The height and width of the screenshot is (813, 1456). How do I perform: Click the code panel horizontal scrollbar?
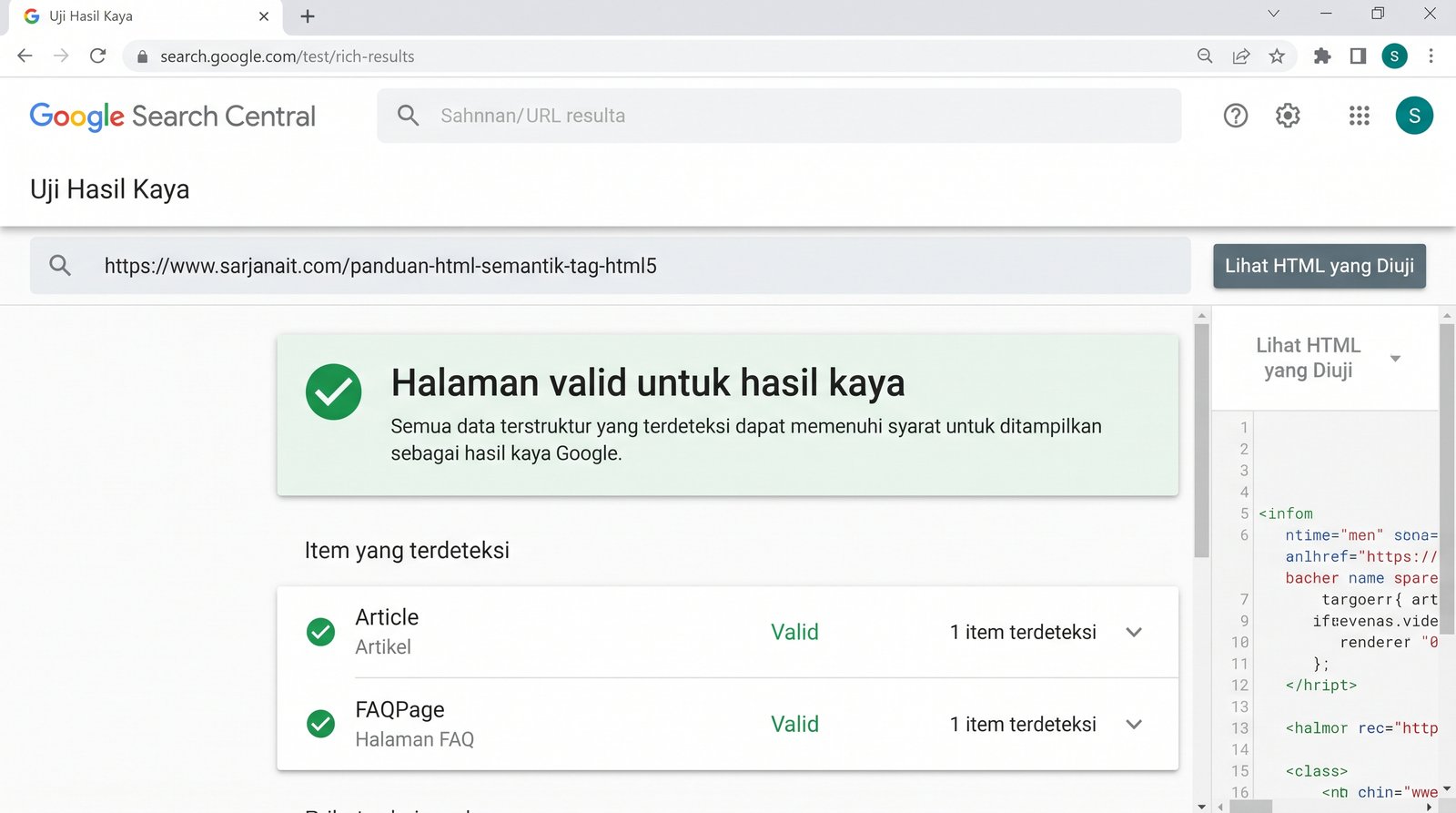(1250, 807)
